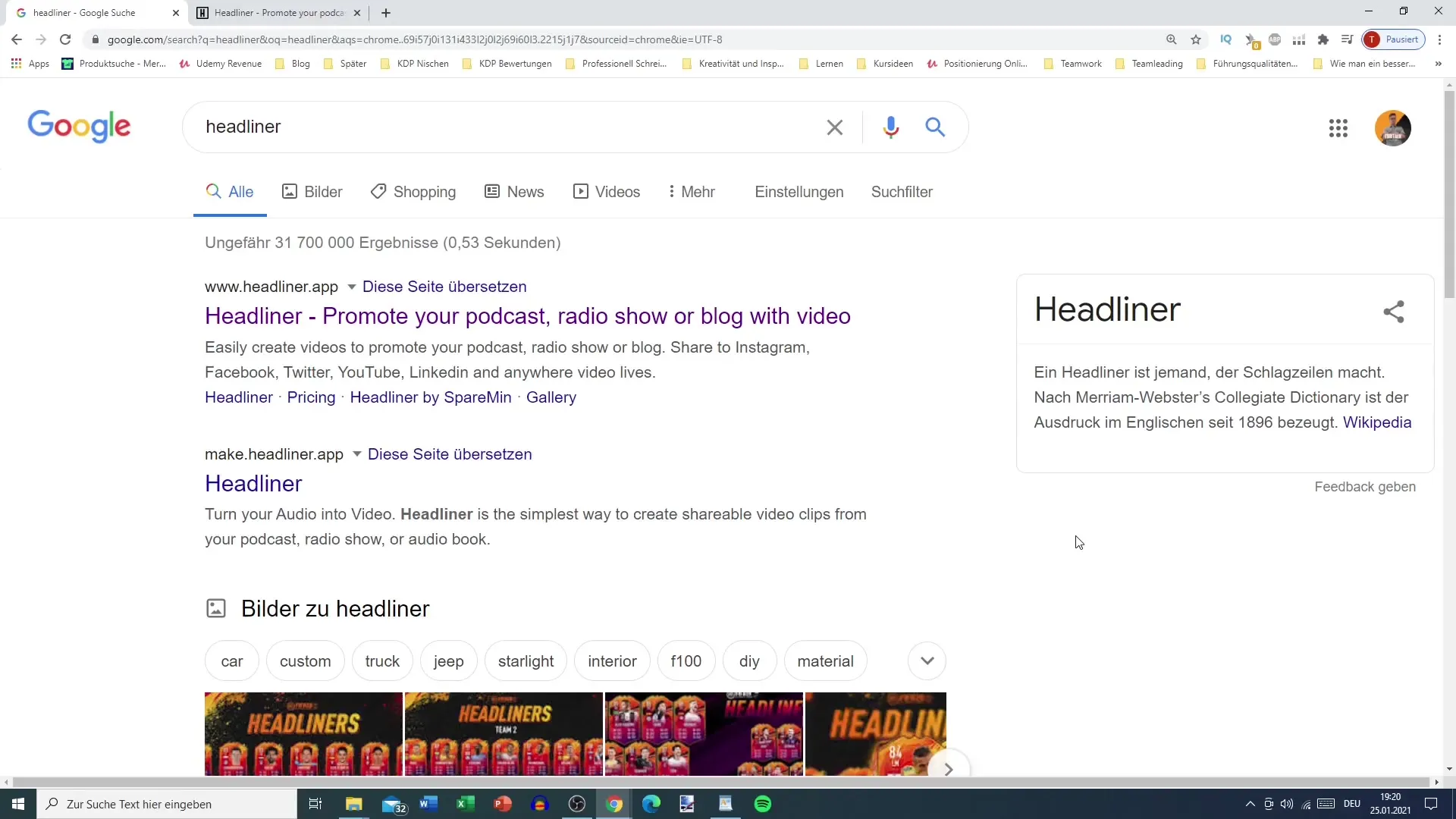Open the Google apps grid
The height and width of the screenshot is (819, 1456).
(1338, 128)
